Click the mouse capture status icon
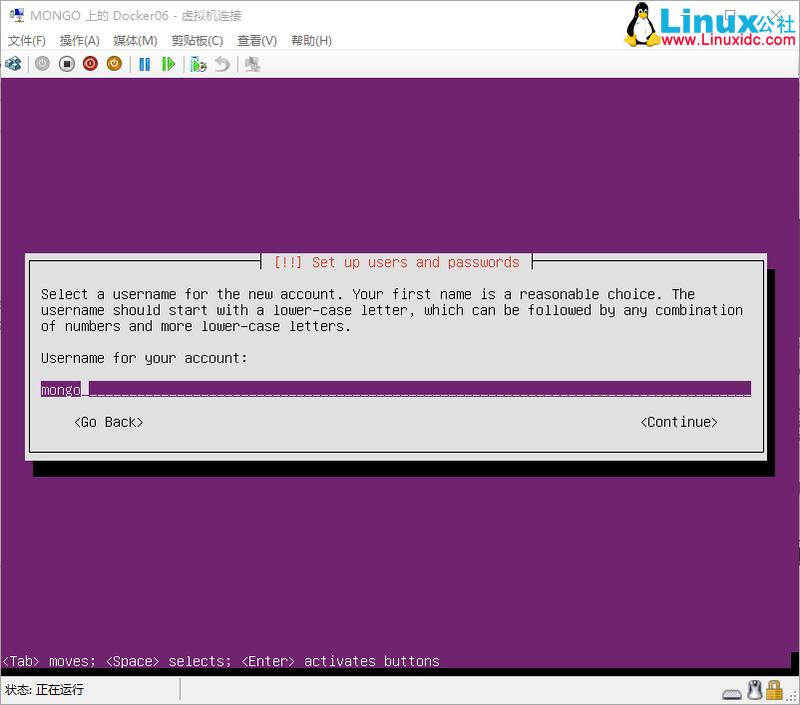 pos(754,690)
